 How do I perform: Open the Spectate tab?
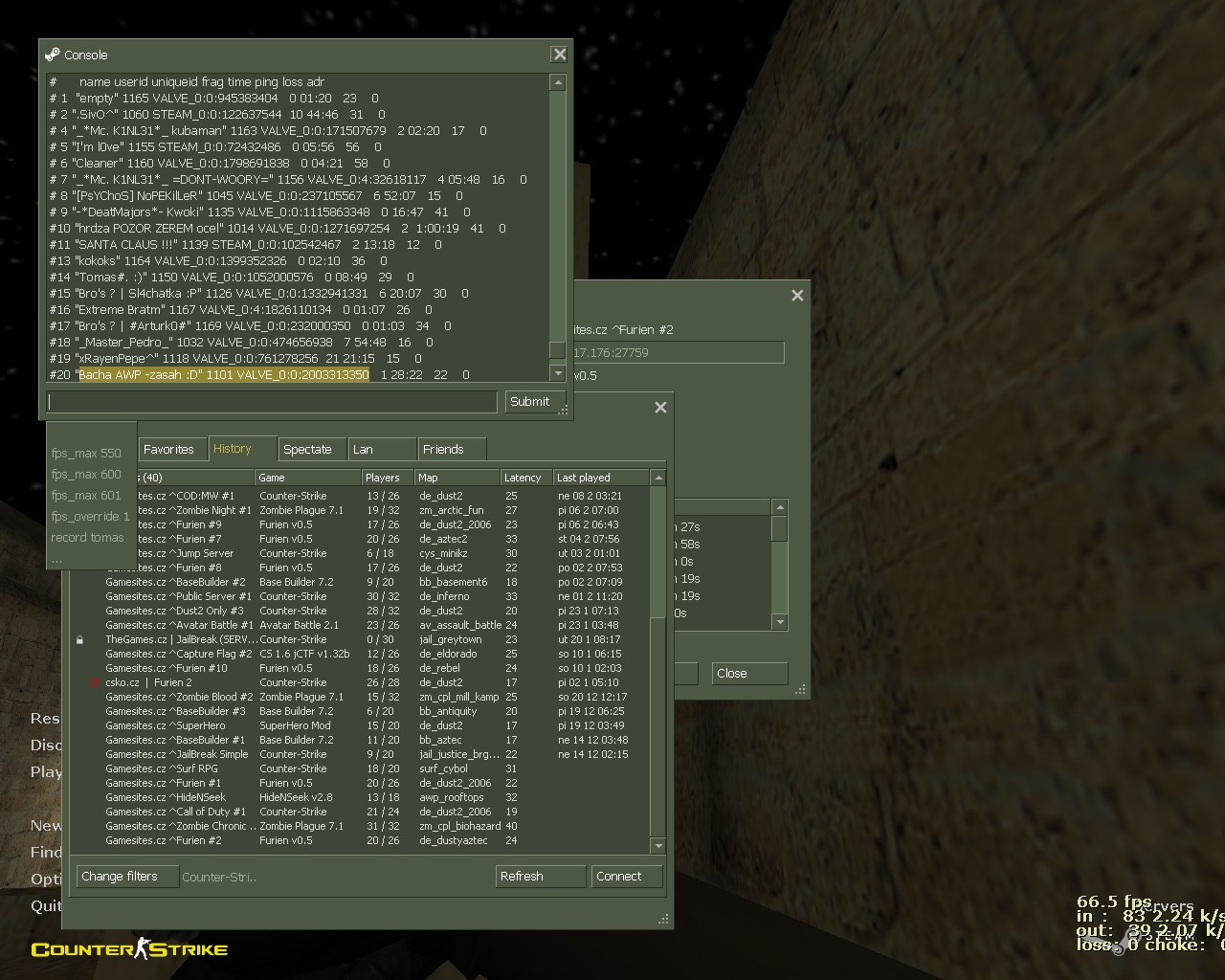(307, 449)
